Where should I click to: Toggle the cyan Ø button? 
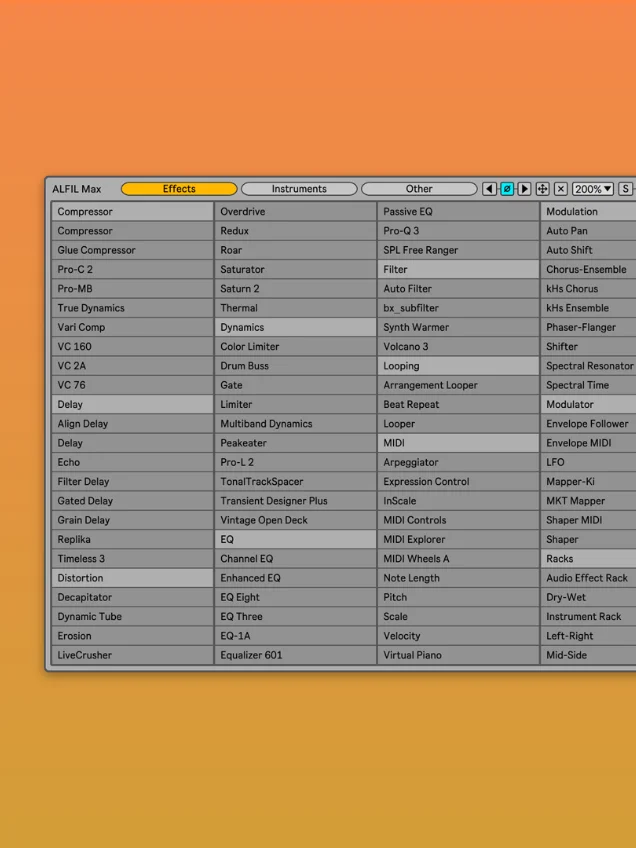click(507, 189)
